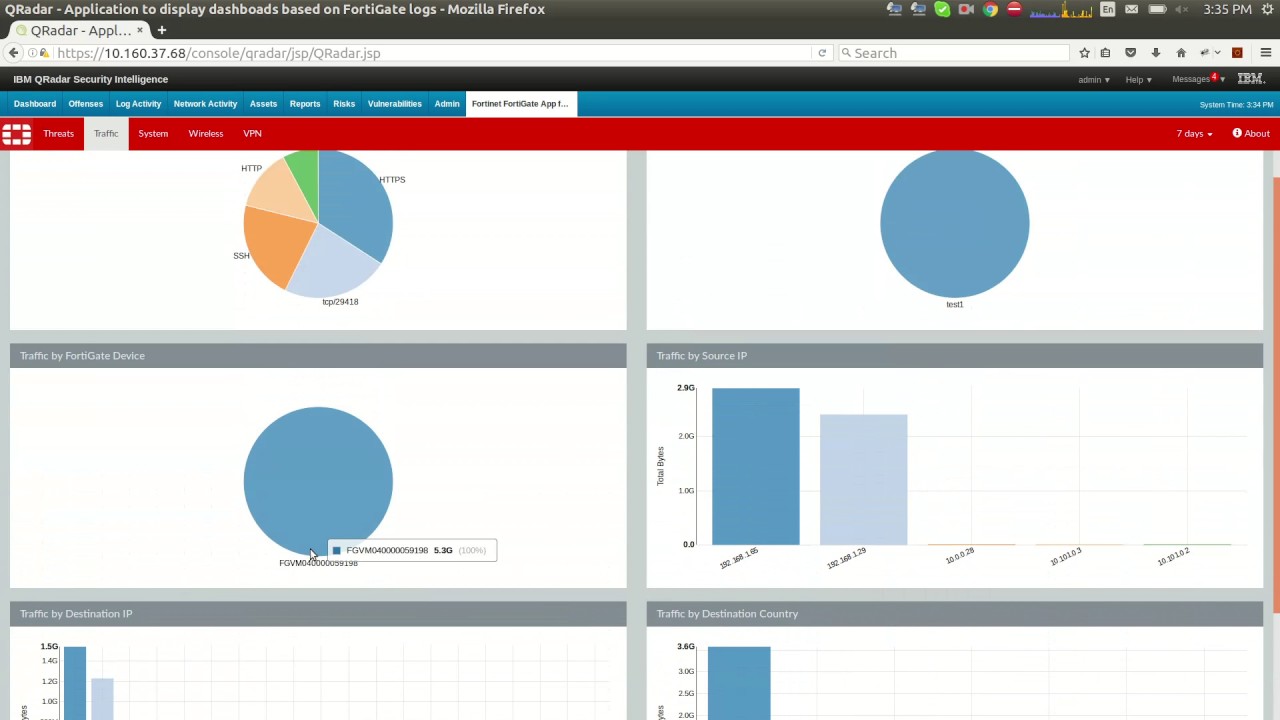The height and width of the screenshot is (720, 1280).
Task: Click the screen recorder tray icon
Action: 966,9
